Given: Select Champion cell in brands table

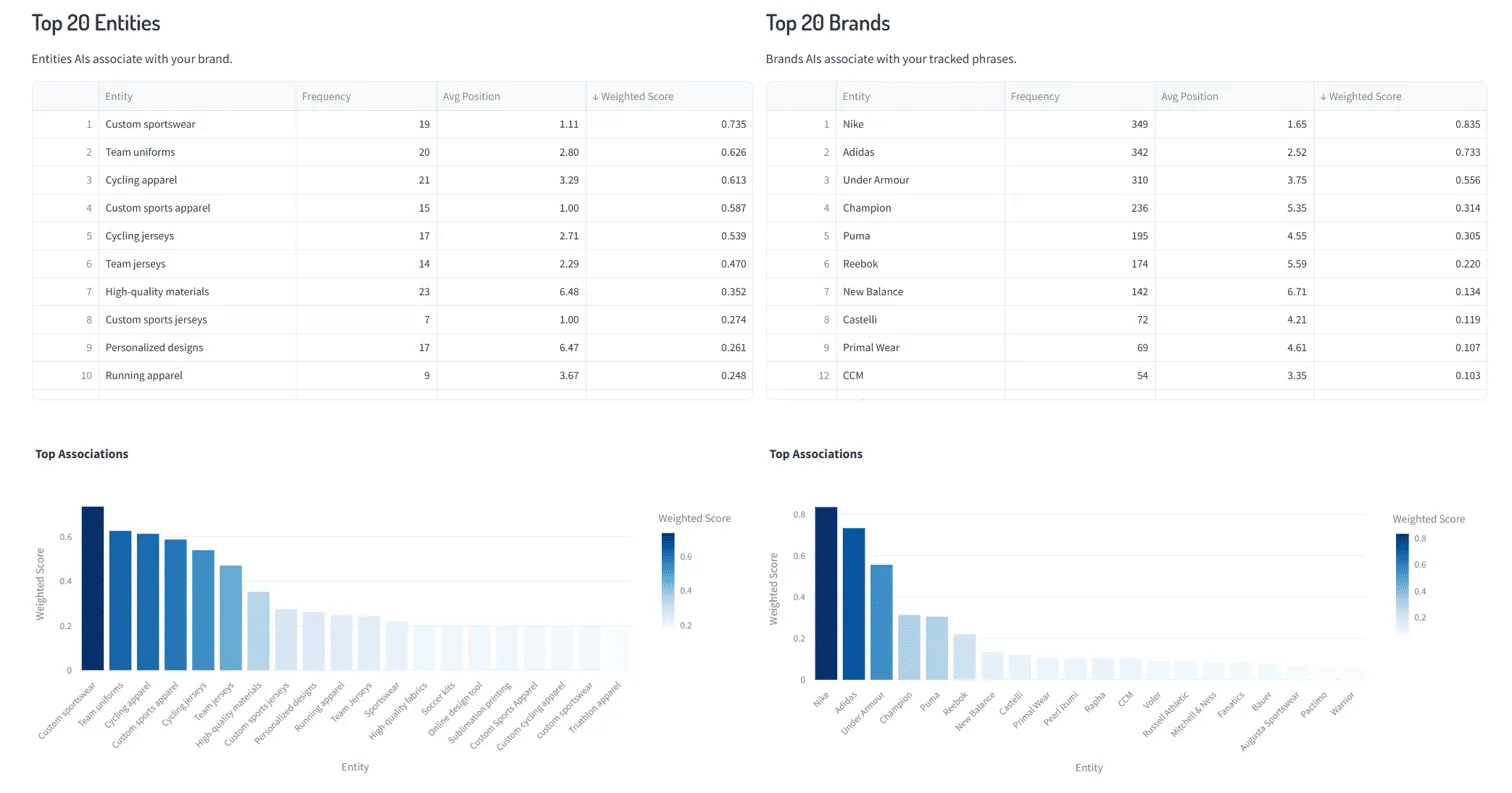Looking at the screenshot, I should pyautogui.click(x=920, y=208).
